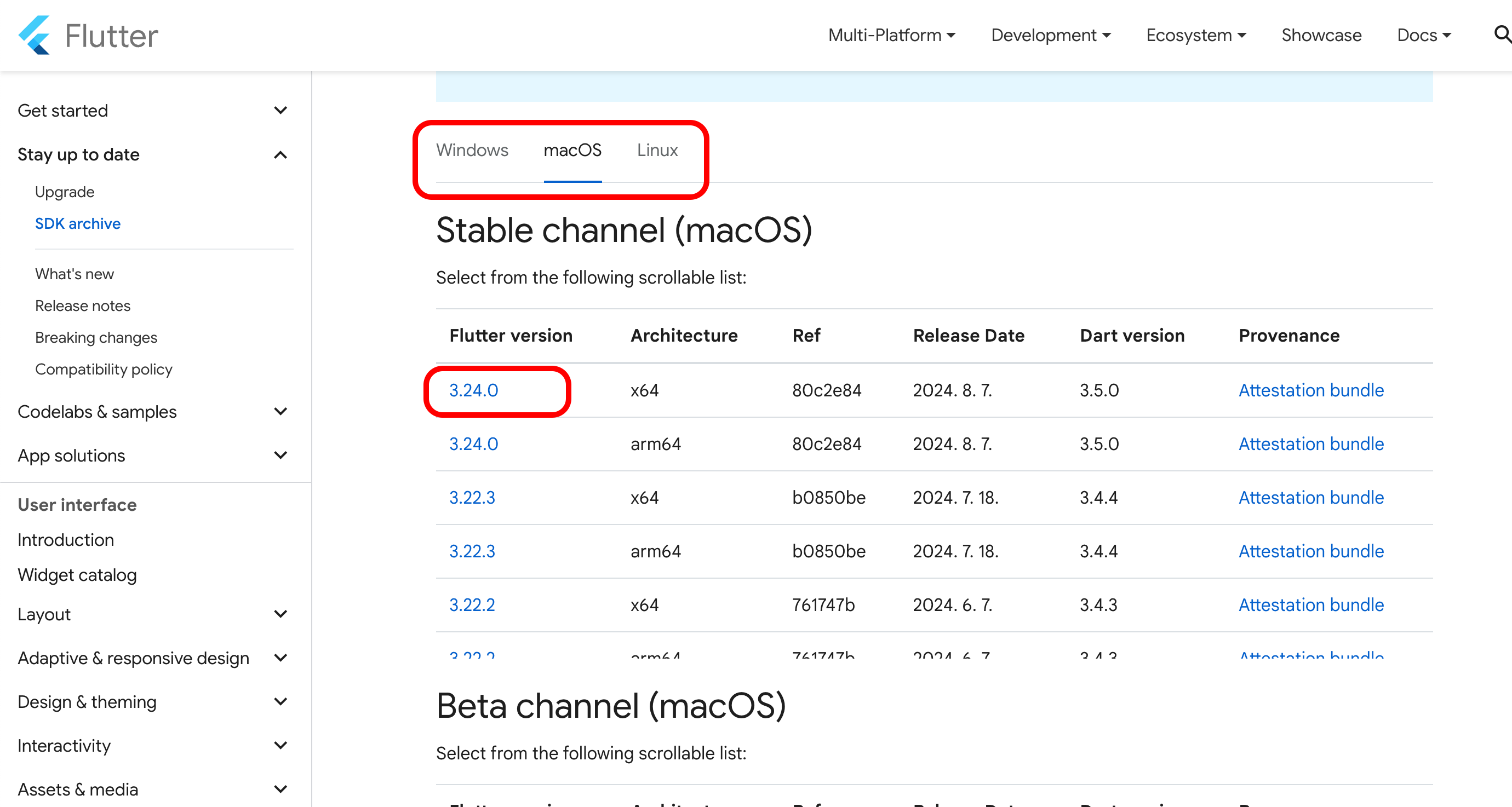Collapse the Stay up to date section
The height and width of the screenshot is (807, 1512).
[280, 155]
